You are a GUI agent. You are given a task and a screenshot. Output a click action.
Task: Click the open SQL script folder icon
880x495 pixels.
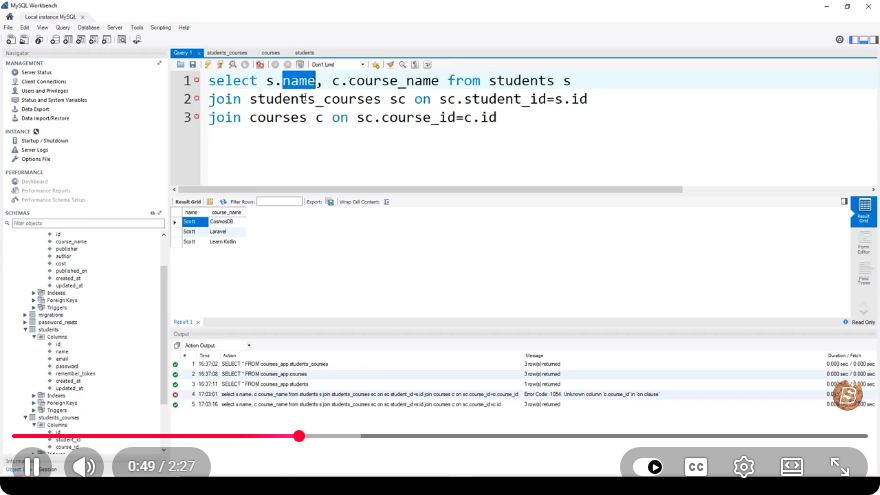[181, 65]
